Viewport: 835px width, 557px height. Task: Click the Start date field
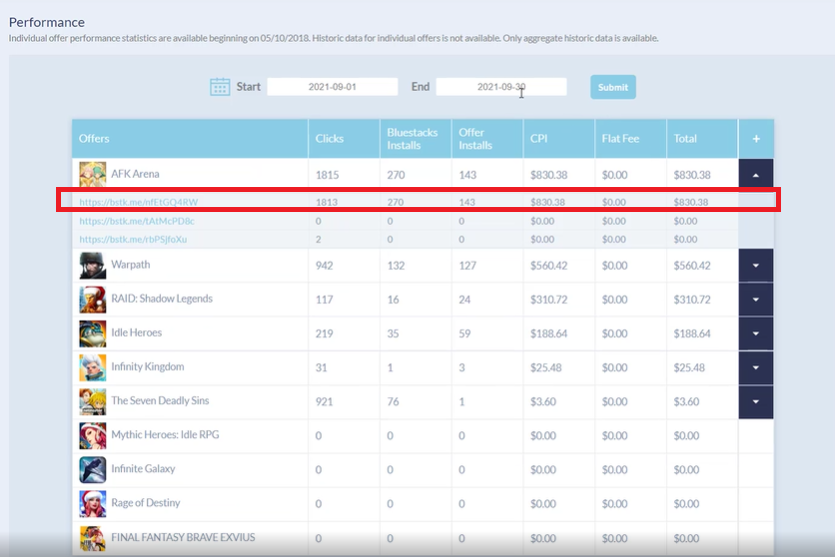332,87
